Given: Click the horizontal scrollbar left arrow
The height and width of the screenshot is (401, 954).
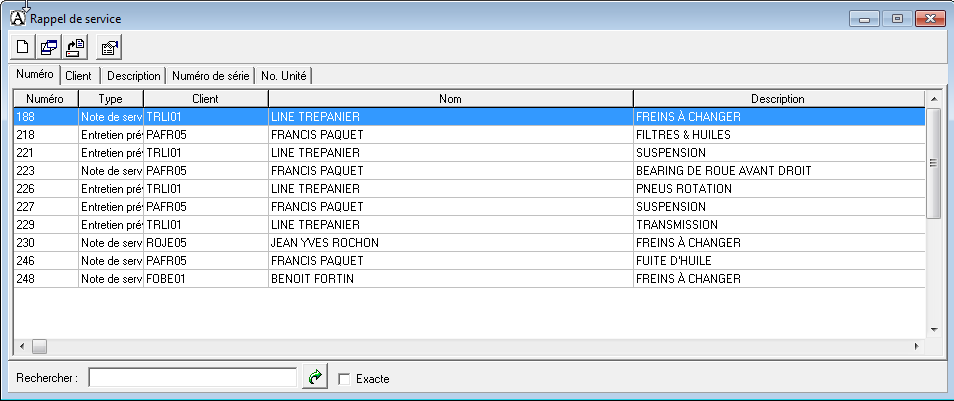Looking at the screenshot, I should click(x=22, y=347).
